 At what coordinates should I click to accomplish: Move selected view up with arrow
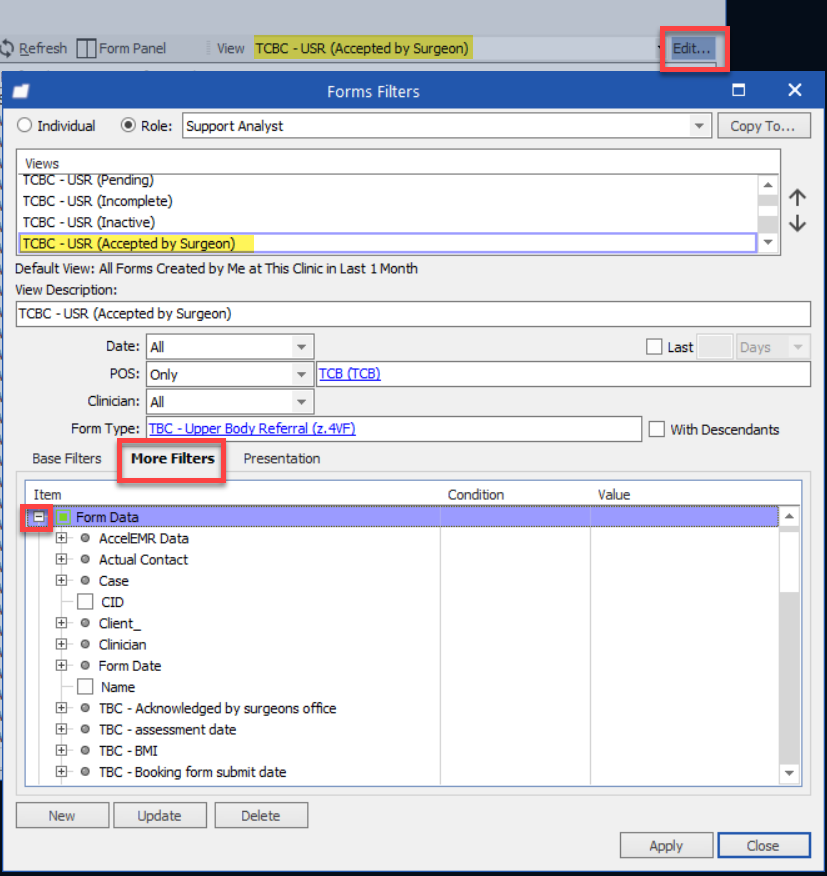(x=797, y=197)
